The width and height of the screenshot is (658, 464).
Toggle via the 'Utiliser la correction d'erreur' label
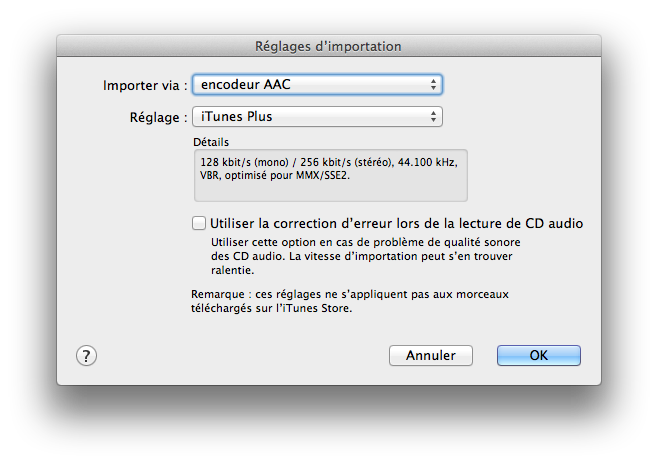point(397,224)
